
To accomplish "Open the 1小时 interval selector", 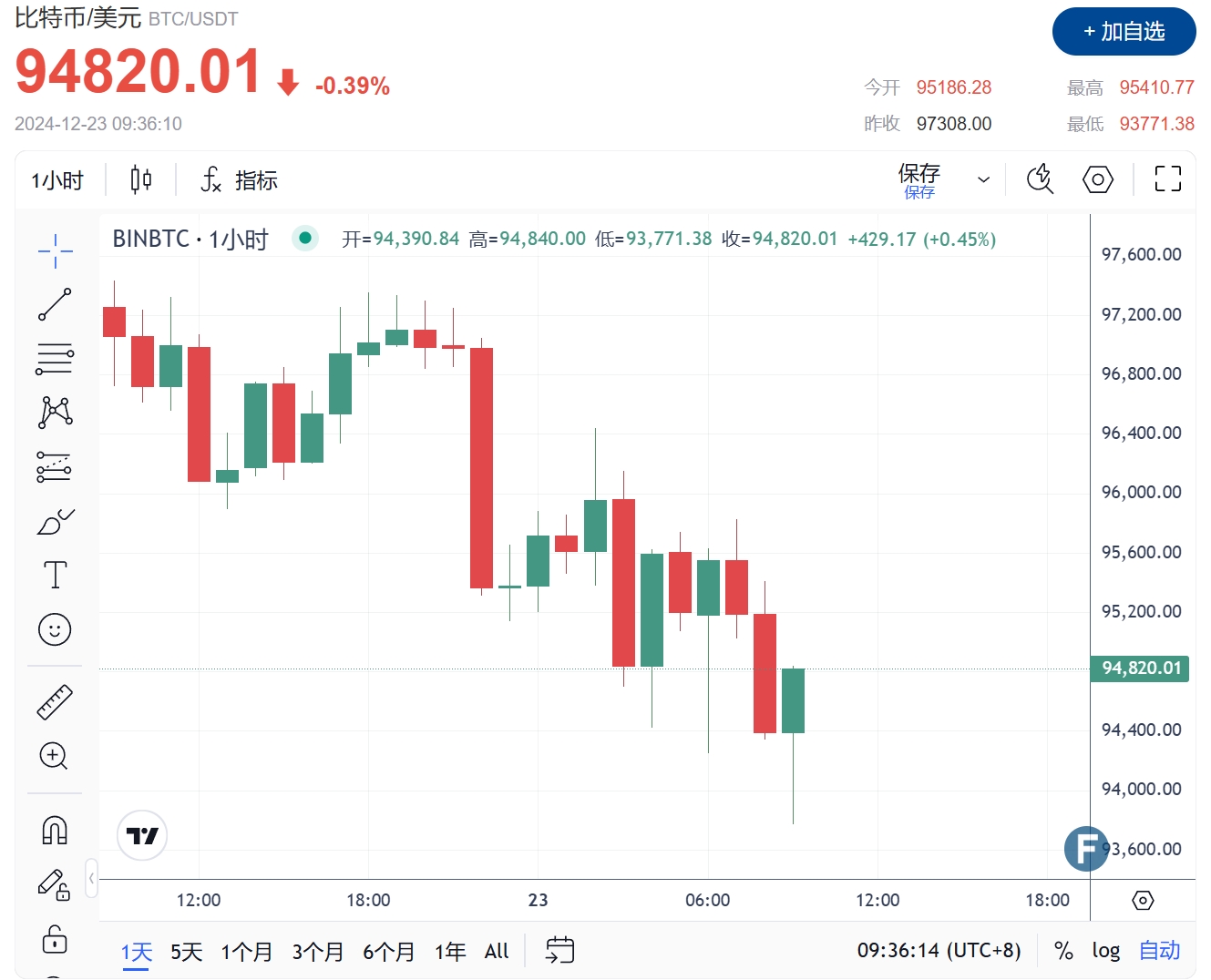I will [x=57, y=180].
